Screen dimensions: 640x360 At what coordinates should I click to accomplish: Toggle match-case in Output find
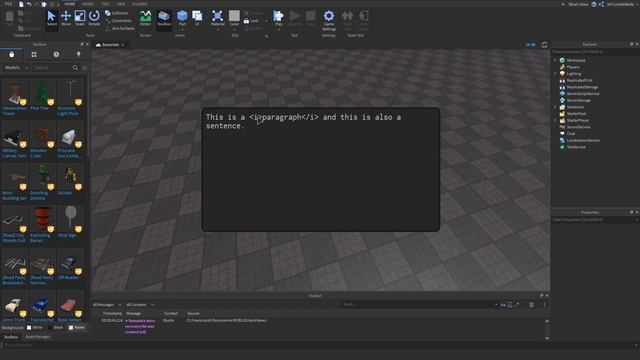pyautogui.click(x=503, y=305)
